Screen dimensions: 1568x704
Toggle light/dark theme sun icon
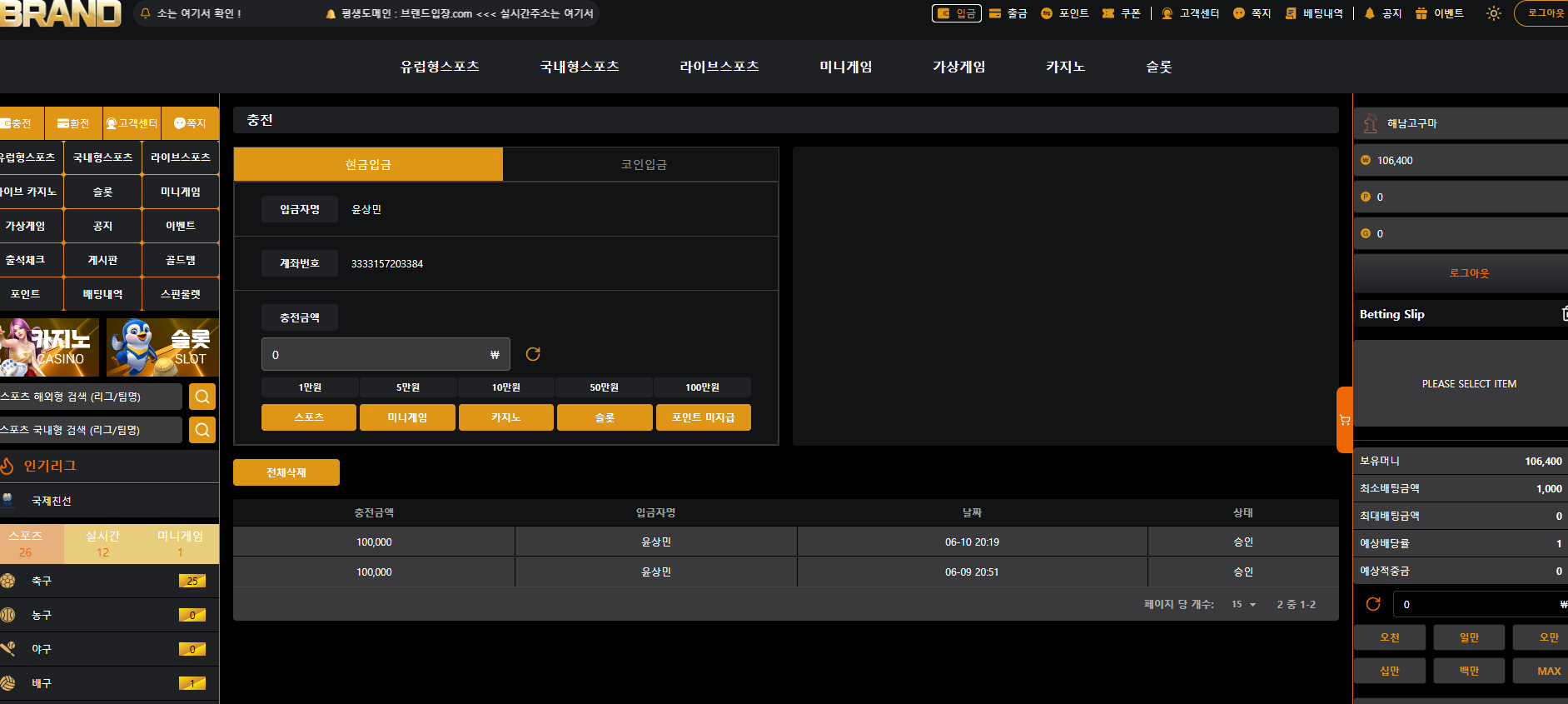coord(1494,13)
